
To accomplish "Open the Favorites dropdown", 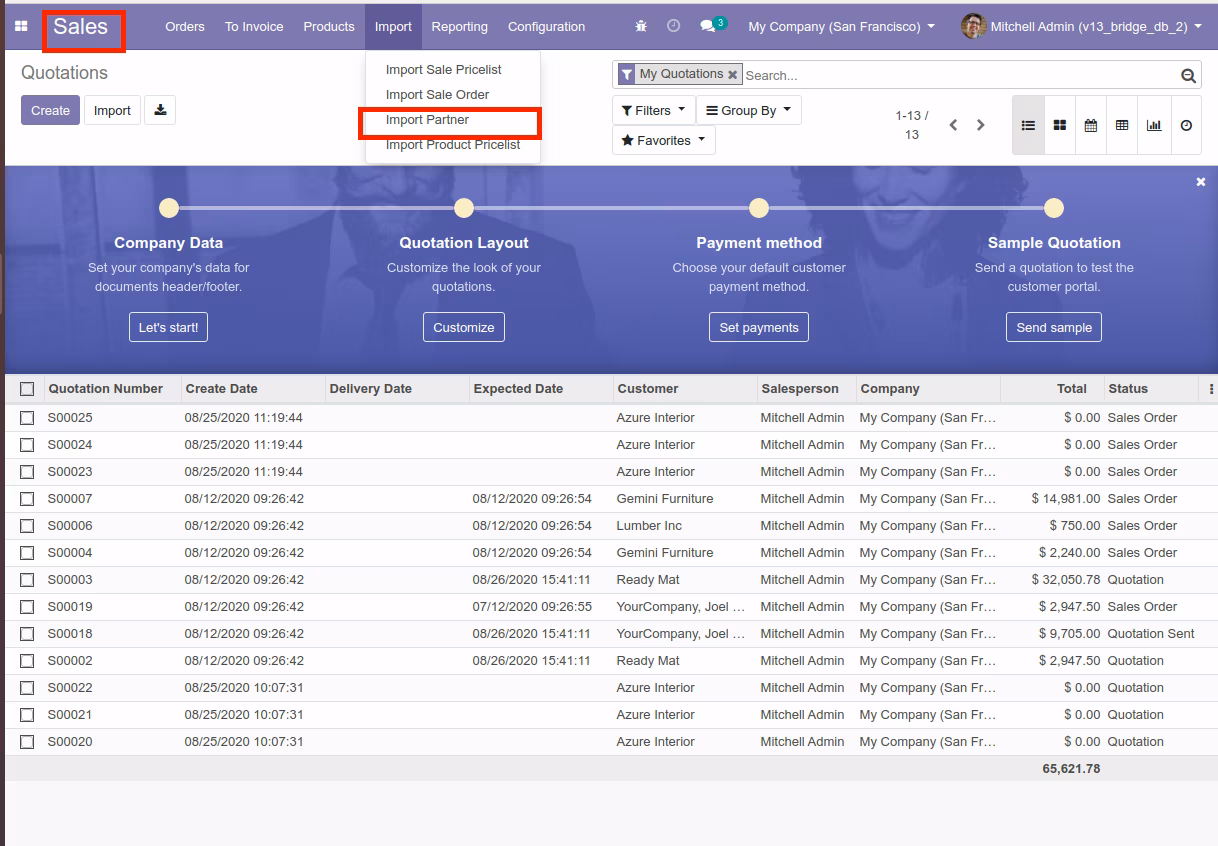I will point(663,140).
